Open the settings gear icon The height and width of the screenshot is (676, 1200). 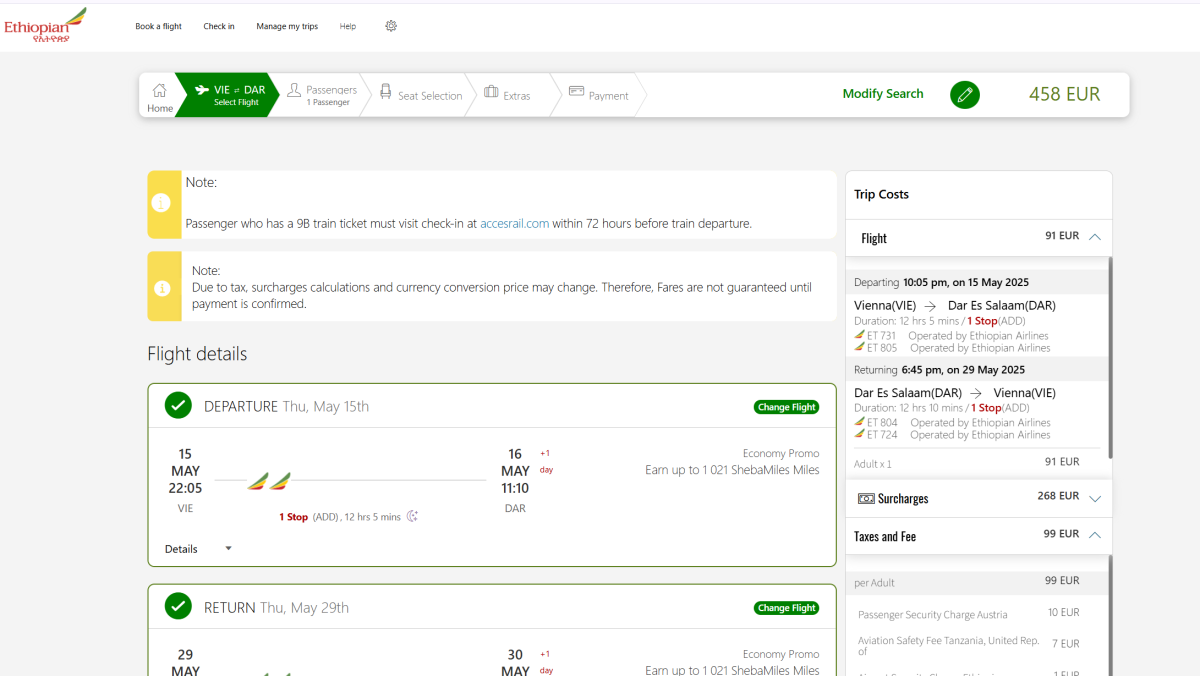391,26
